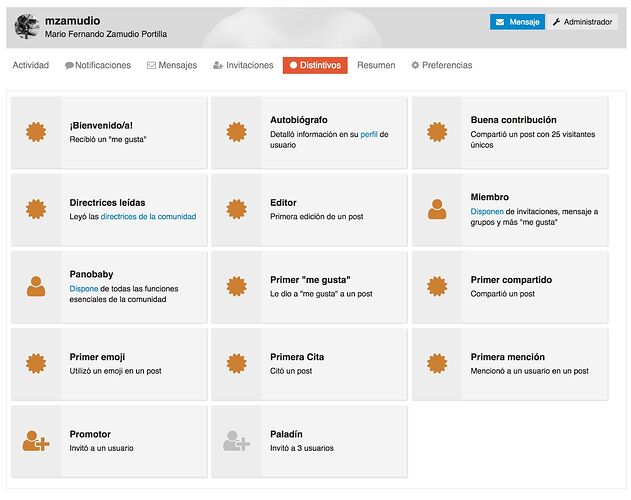This screenshot has width=631, height=500.
Task: Click the Primer emoji badge star icon
Action: coord(36,364)
